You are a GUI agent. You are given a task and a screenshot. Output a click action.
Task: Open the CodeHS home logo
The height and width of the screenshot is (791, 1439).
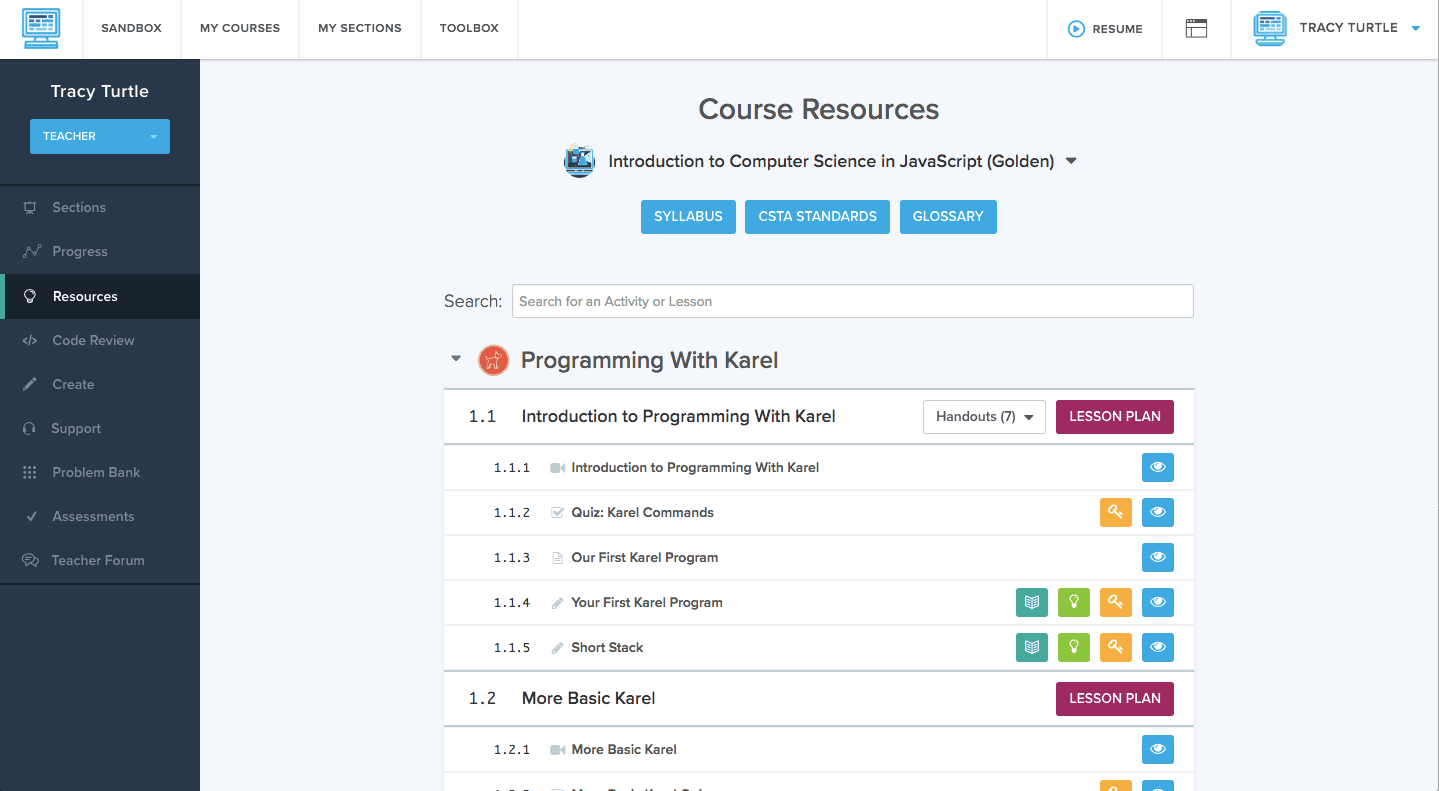click(41, 28)
